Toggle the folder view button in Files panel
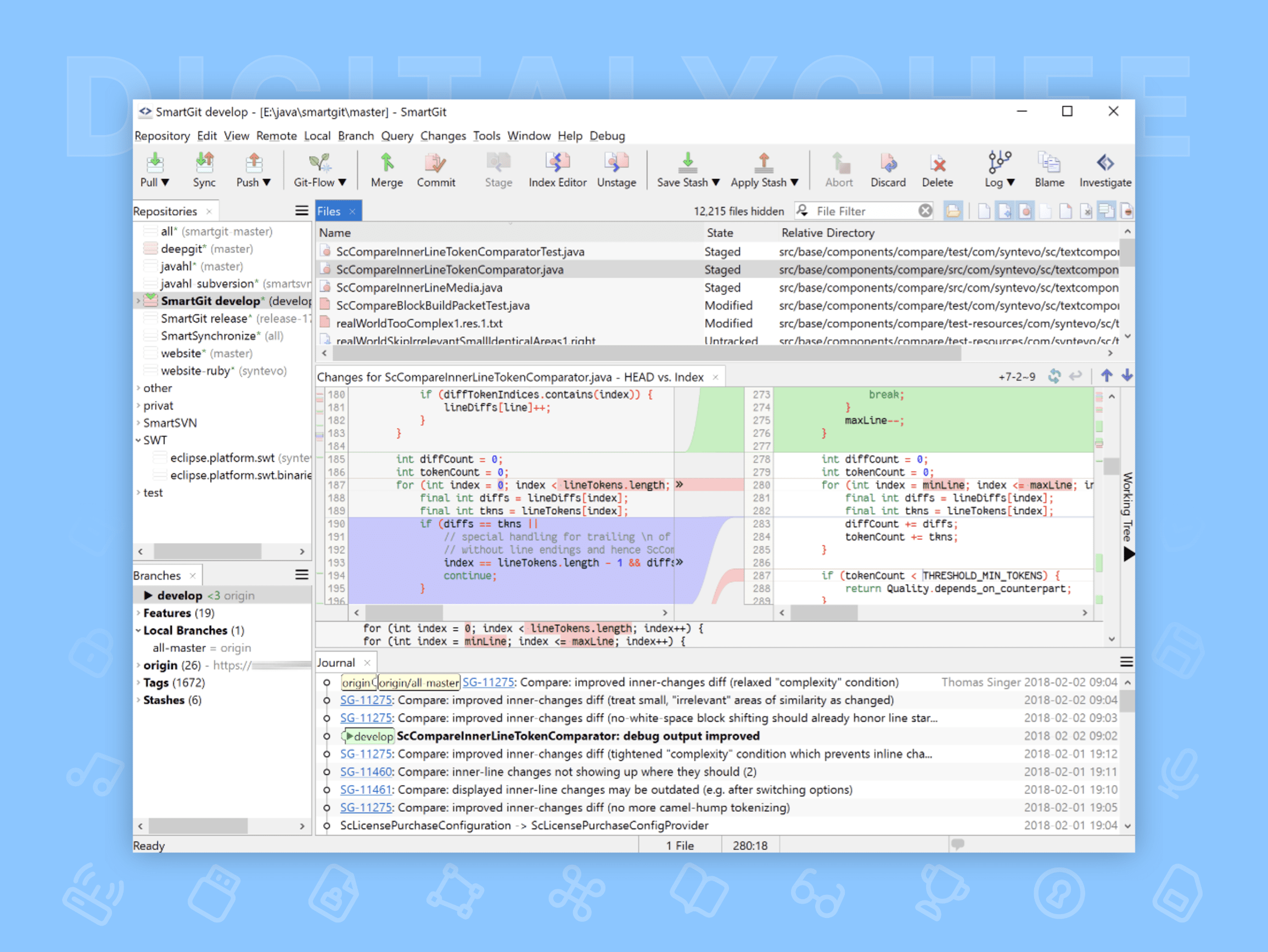1268x952 pixels. tap(953, 211)
